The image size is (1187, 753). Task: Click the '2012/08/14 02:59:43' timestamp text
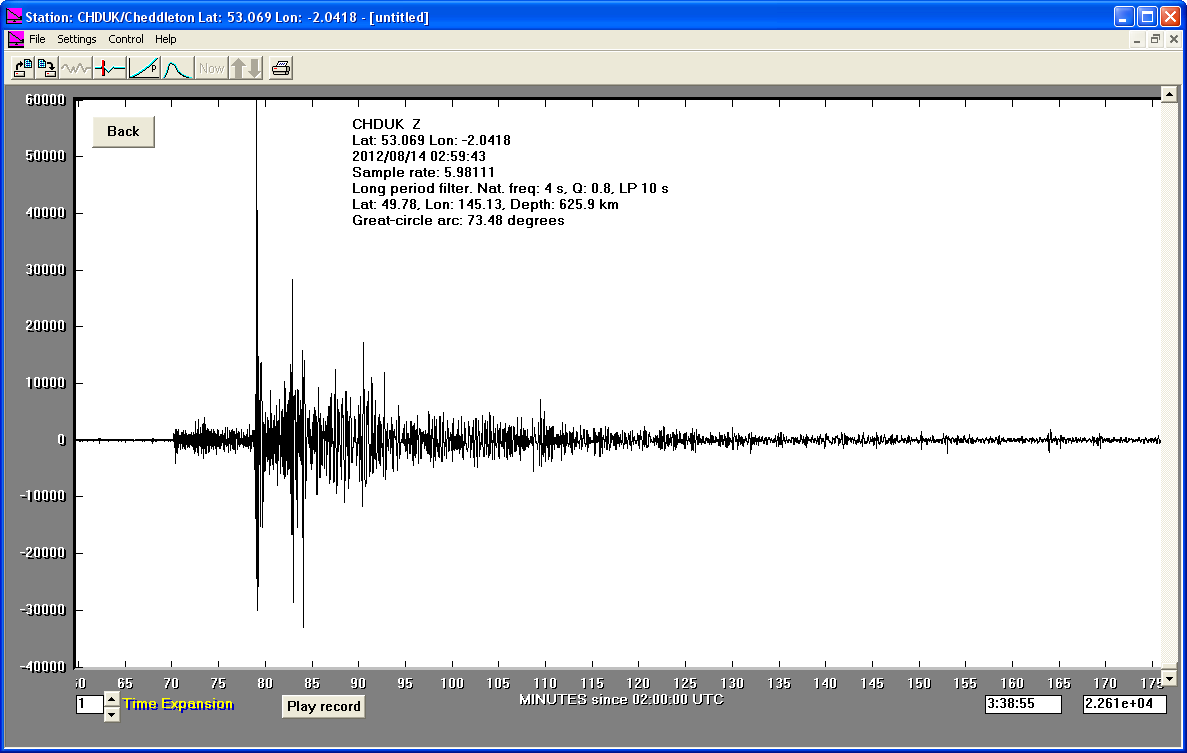[x=419, y=156]
